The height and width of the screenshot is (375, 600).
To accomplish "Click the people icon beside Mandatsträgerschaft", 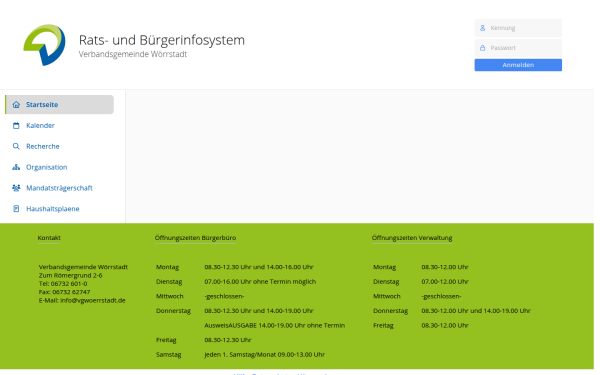I will point(16,188).
